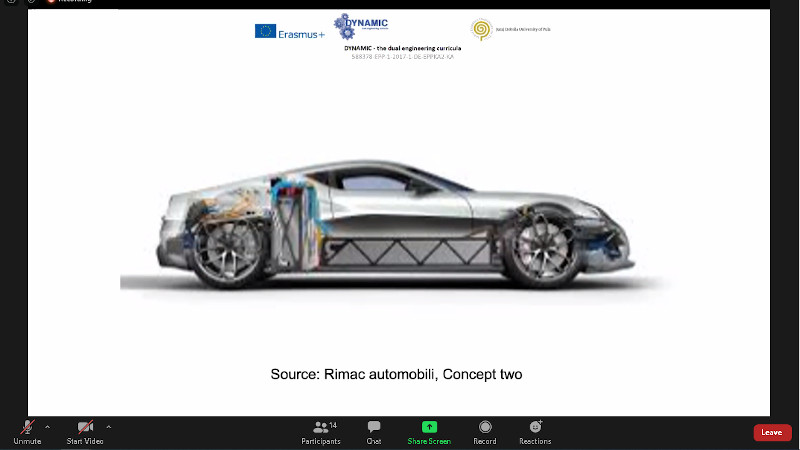Open the Chat panel
The width and height of the screenshot is (800, 450).
pyautogui.click(x=374, y=432)
